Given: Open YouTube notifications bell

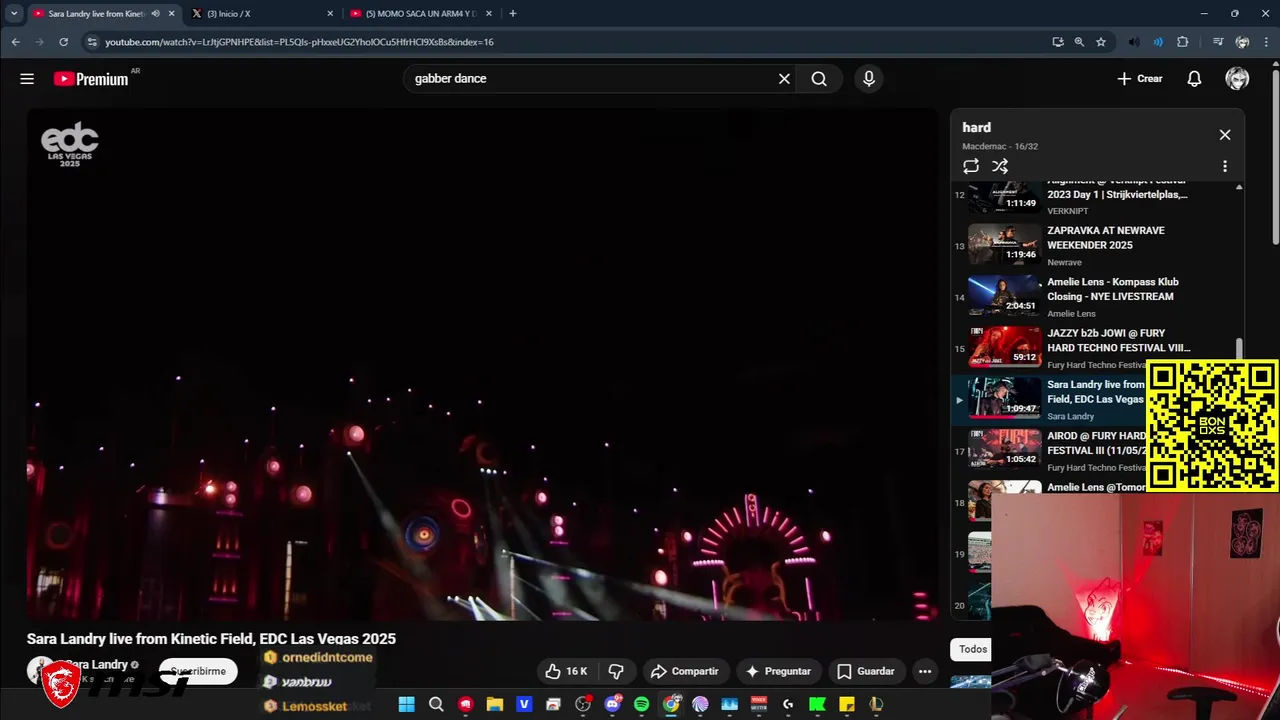Looking at the screenshot, I should [x=1194, y=79].
